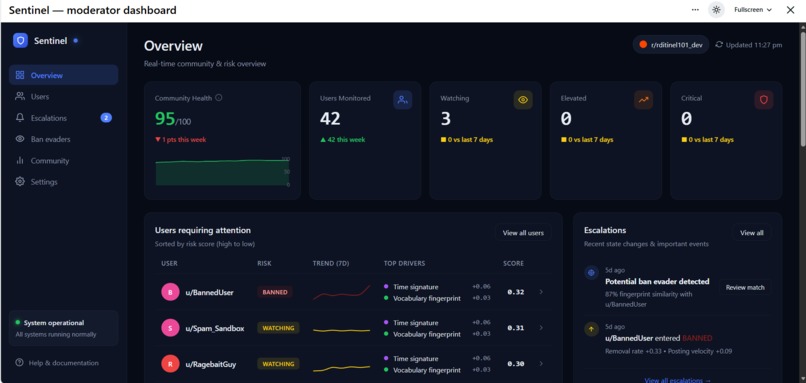Image resolution: width=806 pixels, height=383 pixels.
Task: Click the Watching eye icon
Action: point(523,100)
